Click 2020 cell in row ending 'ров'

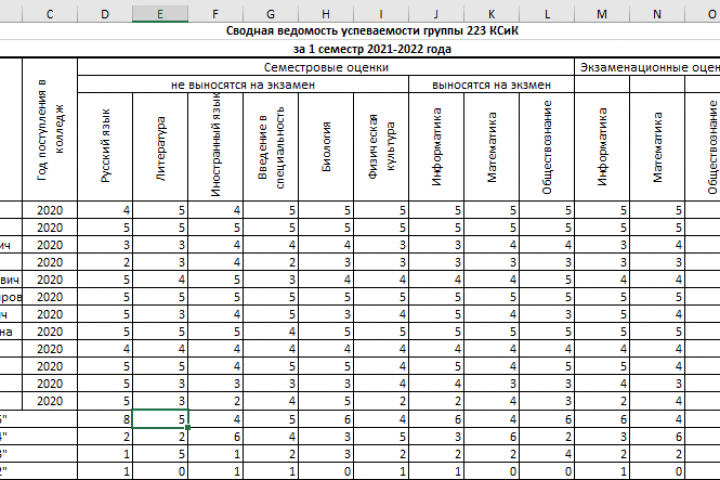coord(50,297)
